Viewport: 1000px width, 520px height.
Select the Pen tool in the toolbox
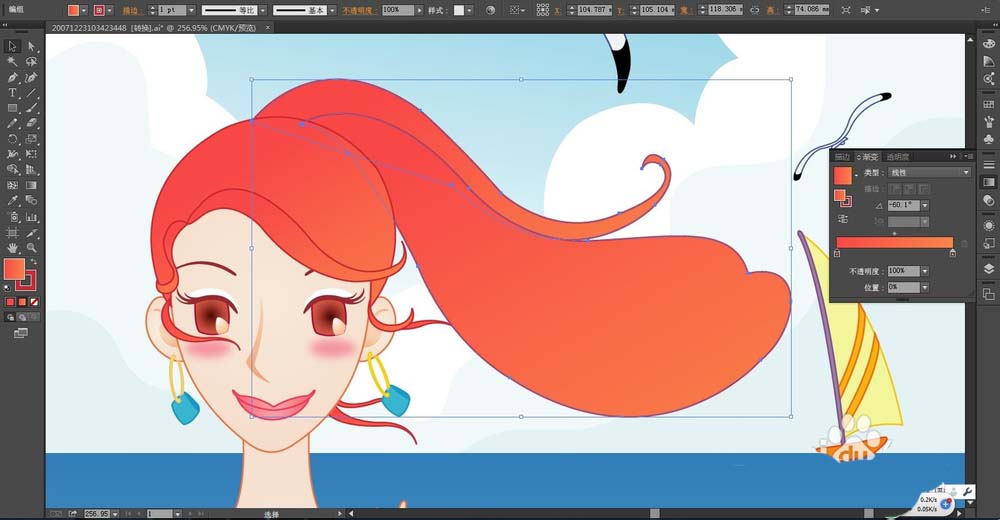12,77
